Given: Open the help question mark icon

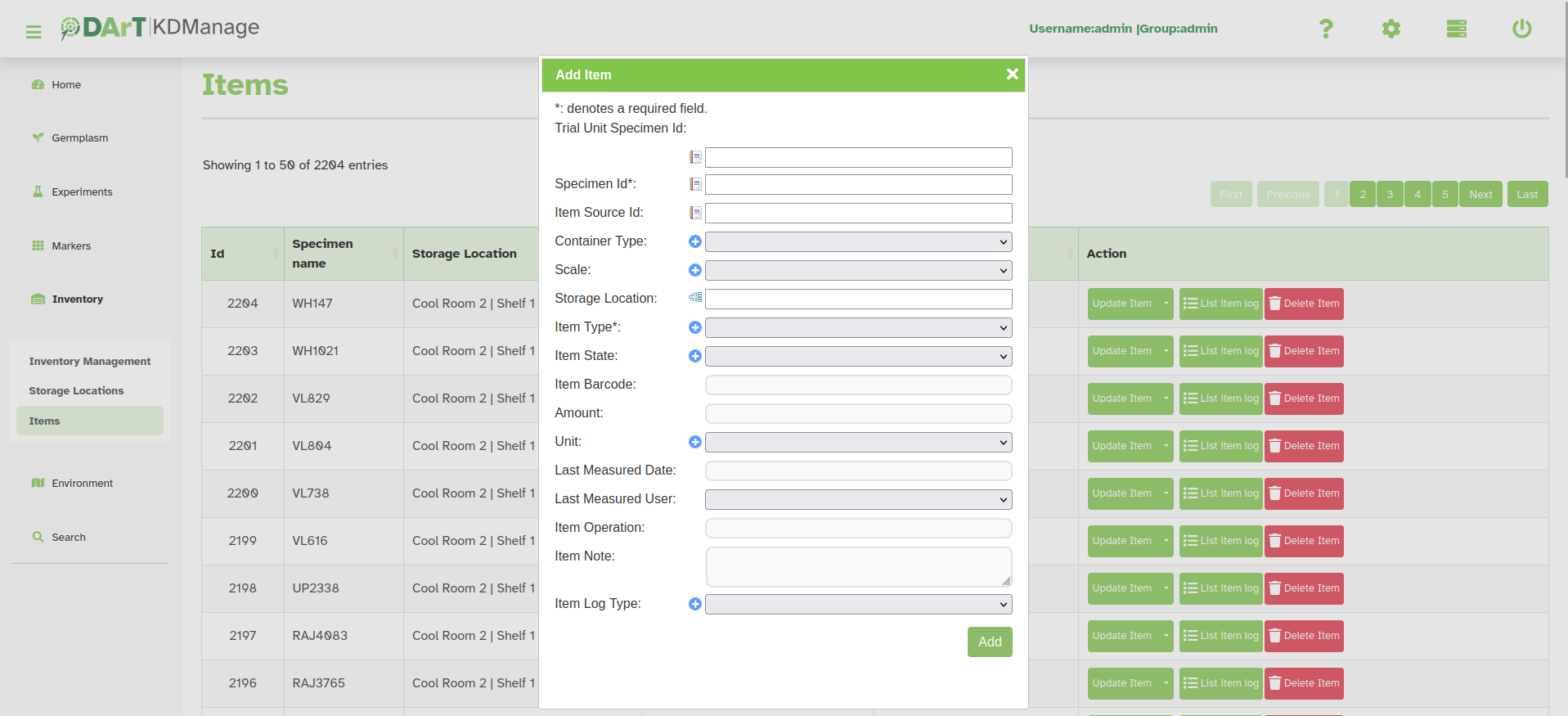Looking at the screenshot, I should click(x=1326, y=29).
